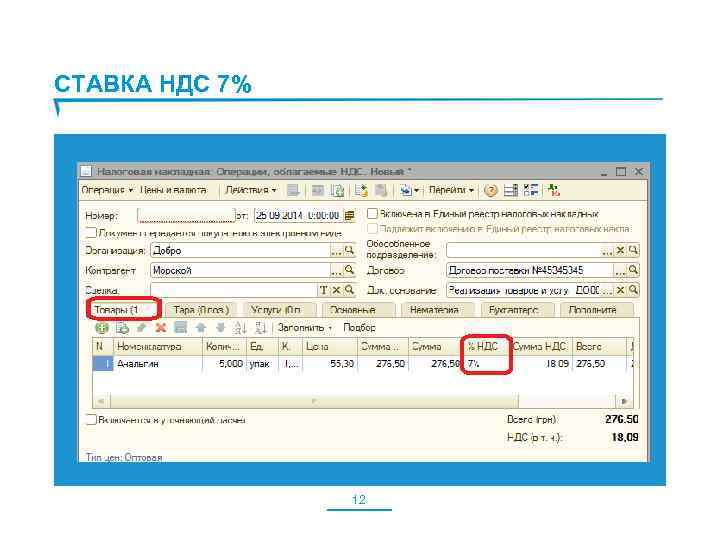This screenshot has height=540, width=720.
Task: Switch to the Бухгалтерс... tab
Action: pos(517,310)
